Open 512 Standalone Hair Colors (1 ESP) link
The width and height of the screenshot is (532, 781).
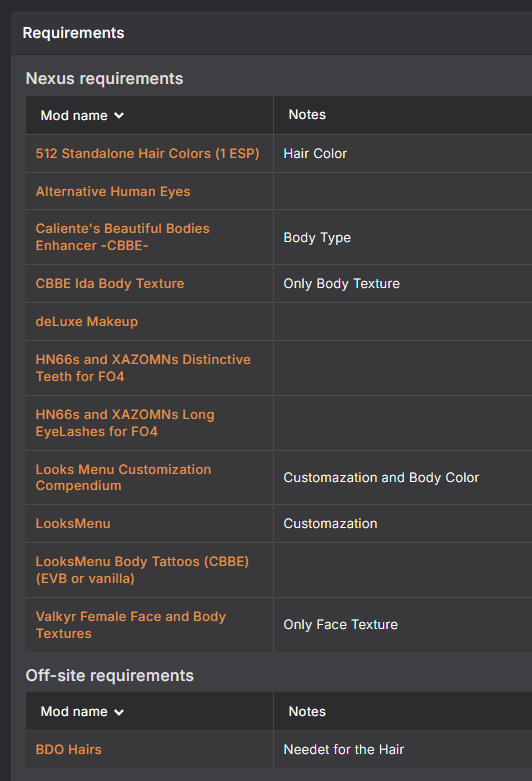click(147, 153)
